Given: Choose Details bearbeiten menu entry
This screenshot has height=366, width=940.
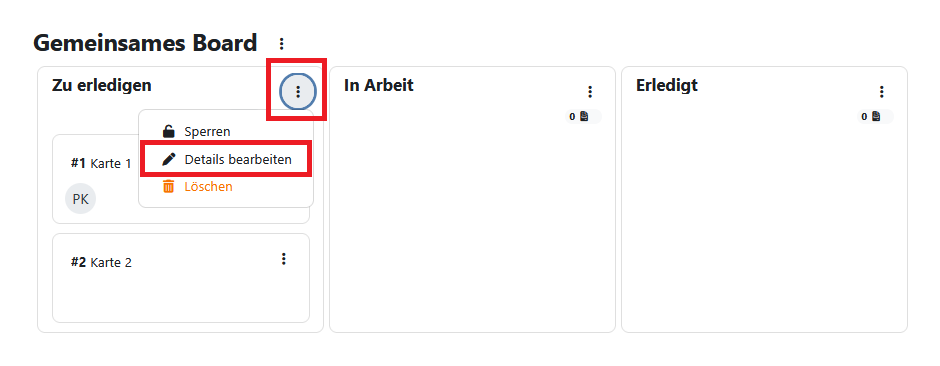Looking at the screenshot, I should pyautogui.click(x=226, y=159).
